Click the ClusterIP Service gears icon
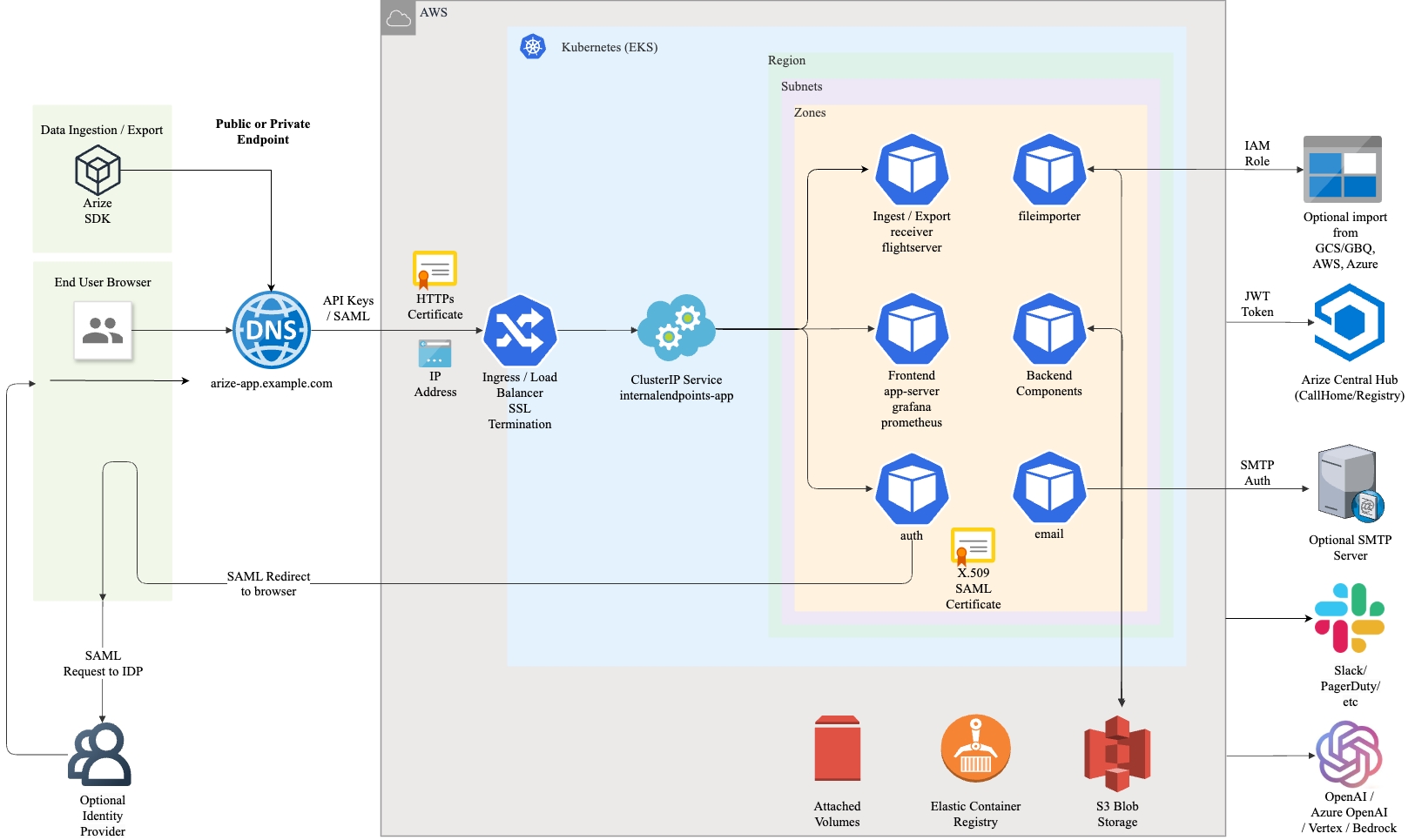Image resolution: width=1415 pixels, height=840 pixels. pos(676,328)
